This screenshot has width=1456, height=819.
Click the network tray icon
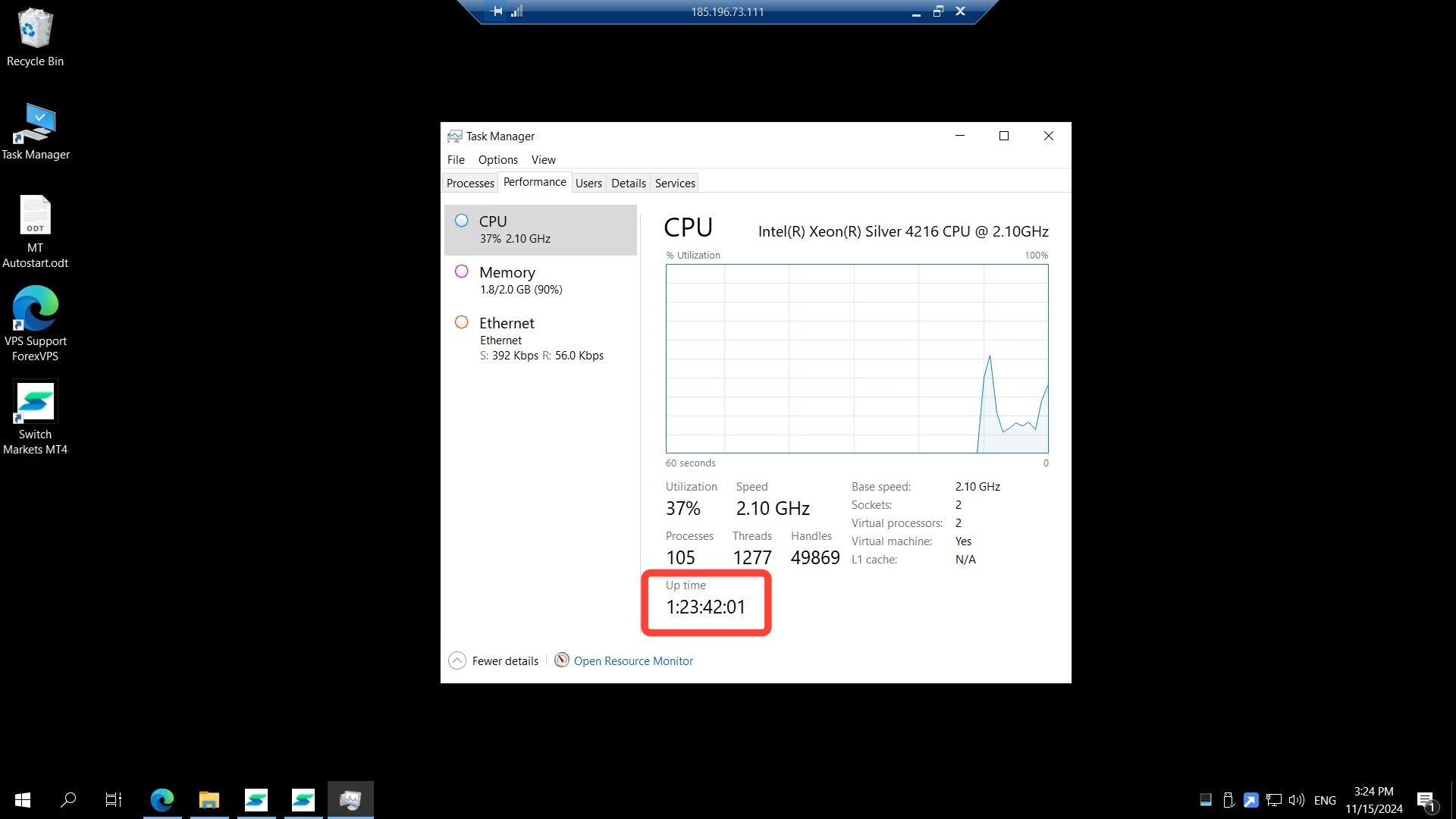1273,800
